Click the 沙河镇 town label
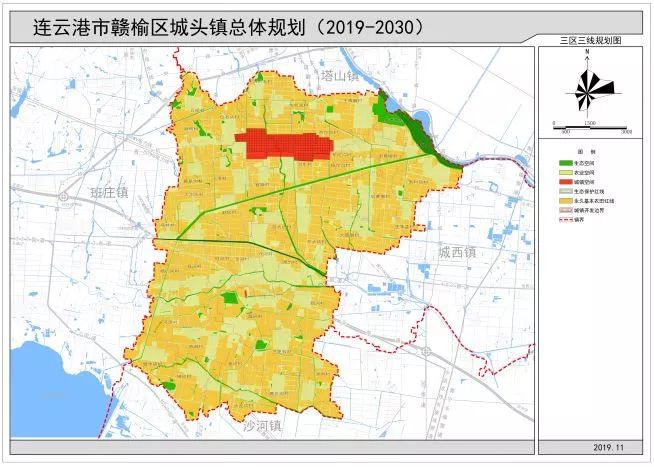 263,426
